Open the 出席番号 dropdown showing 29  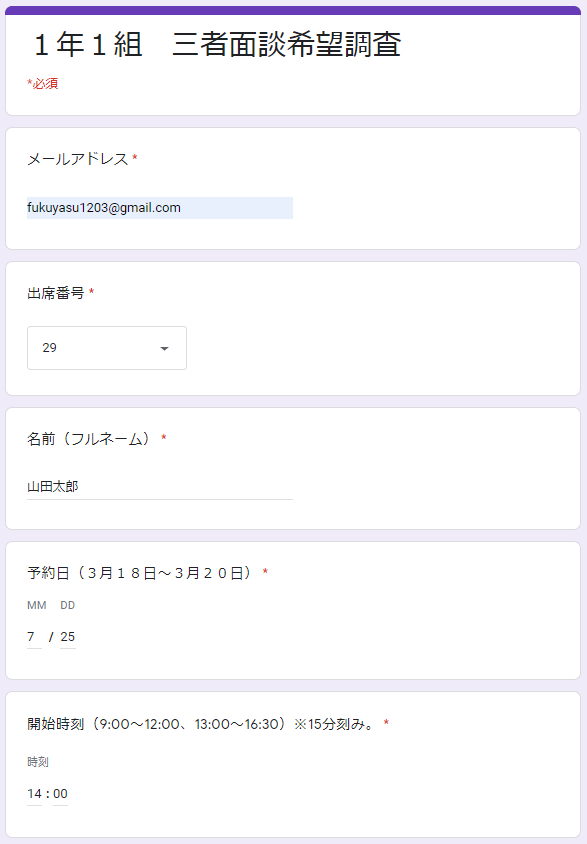(107, 348)
